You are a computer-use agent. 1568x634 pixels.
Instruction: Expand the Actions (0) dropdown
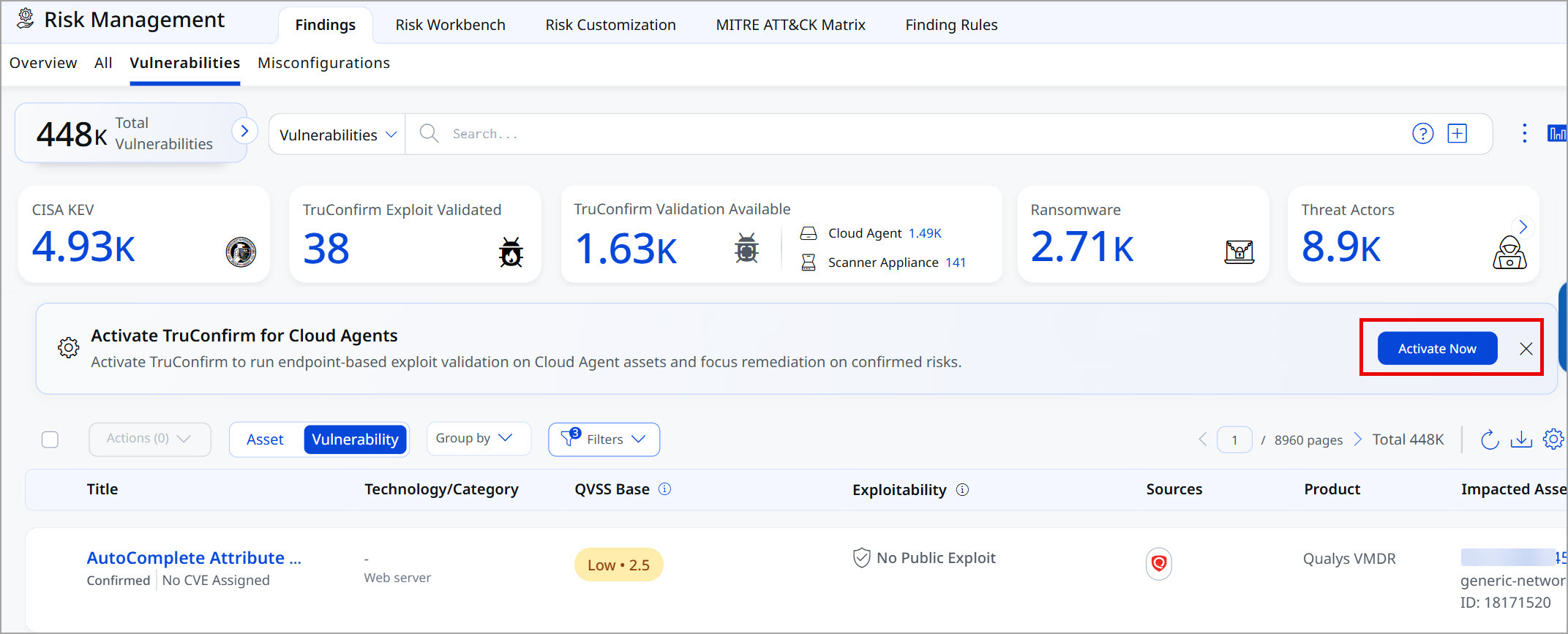pyautogui.click(x=150, y=439)
